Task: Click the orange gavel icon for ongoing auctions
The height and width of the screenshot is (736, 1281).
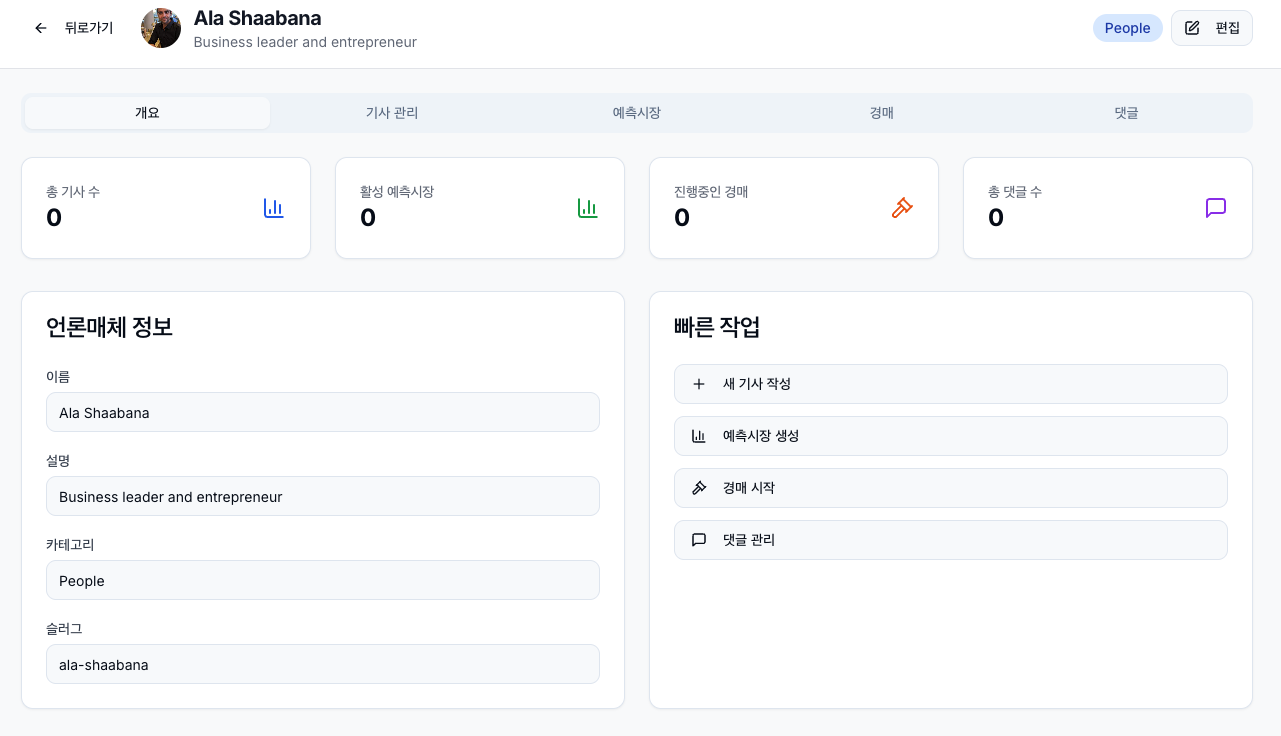Action: 902,208
